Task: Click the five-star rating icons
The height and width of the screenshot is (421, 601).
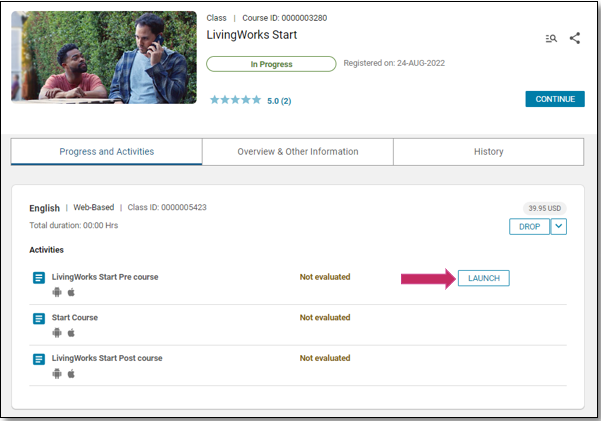Action: coord(235,100)
